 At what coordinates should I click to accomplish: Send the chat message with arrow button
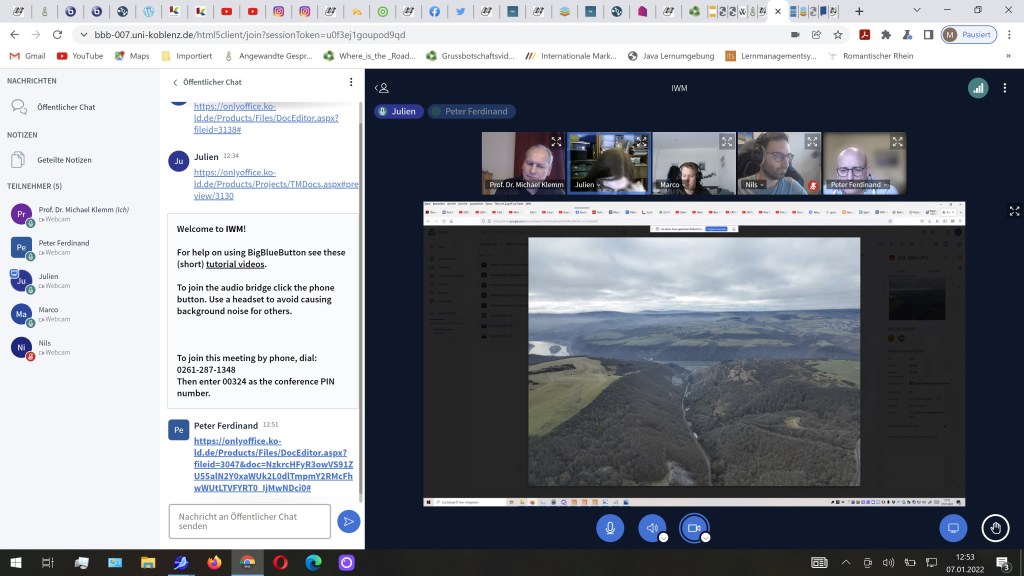point(348,521)
